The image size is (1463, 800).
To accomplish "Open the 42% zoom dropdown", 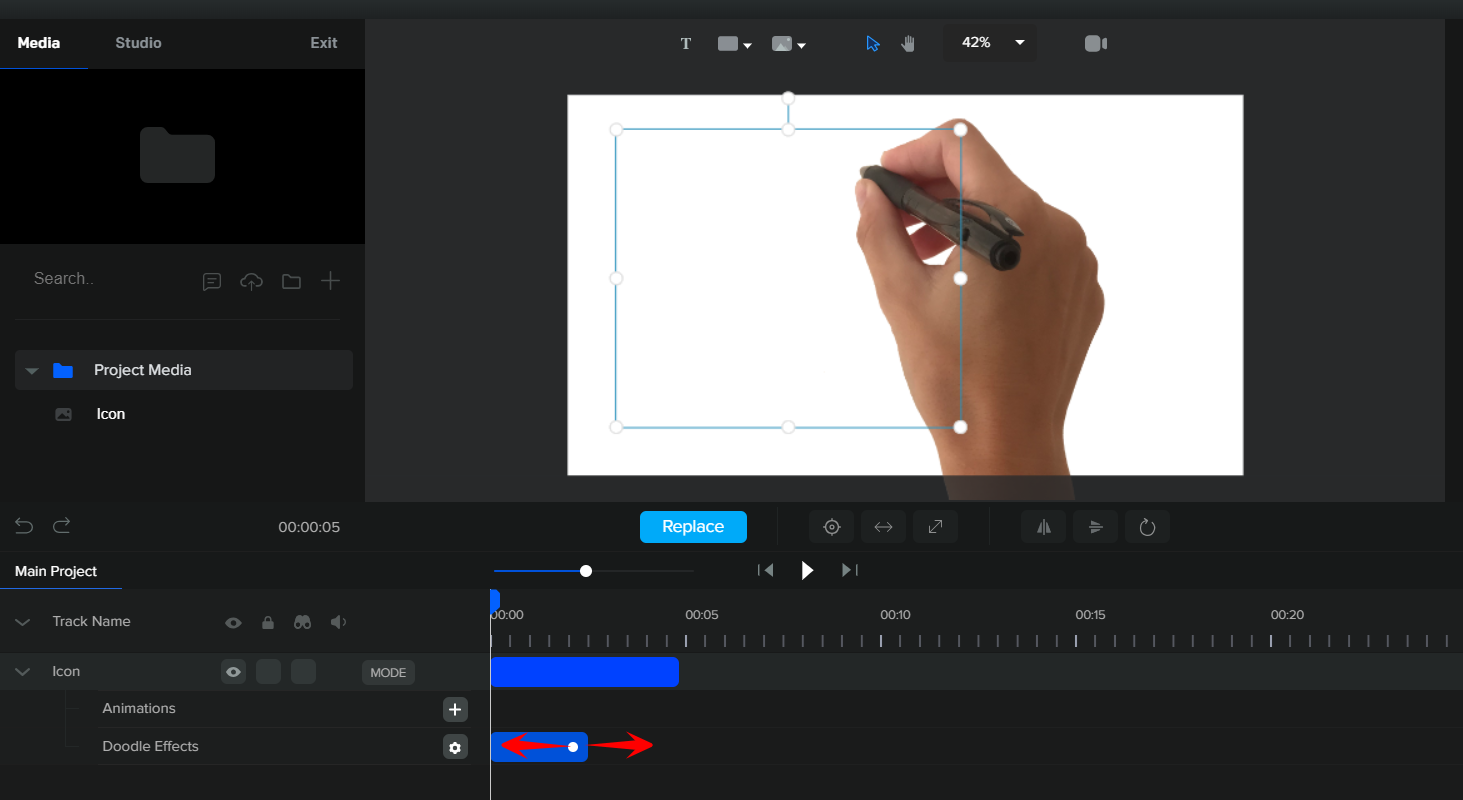I will pos(990,43).
